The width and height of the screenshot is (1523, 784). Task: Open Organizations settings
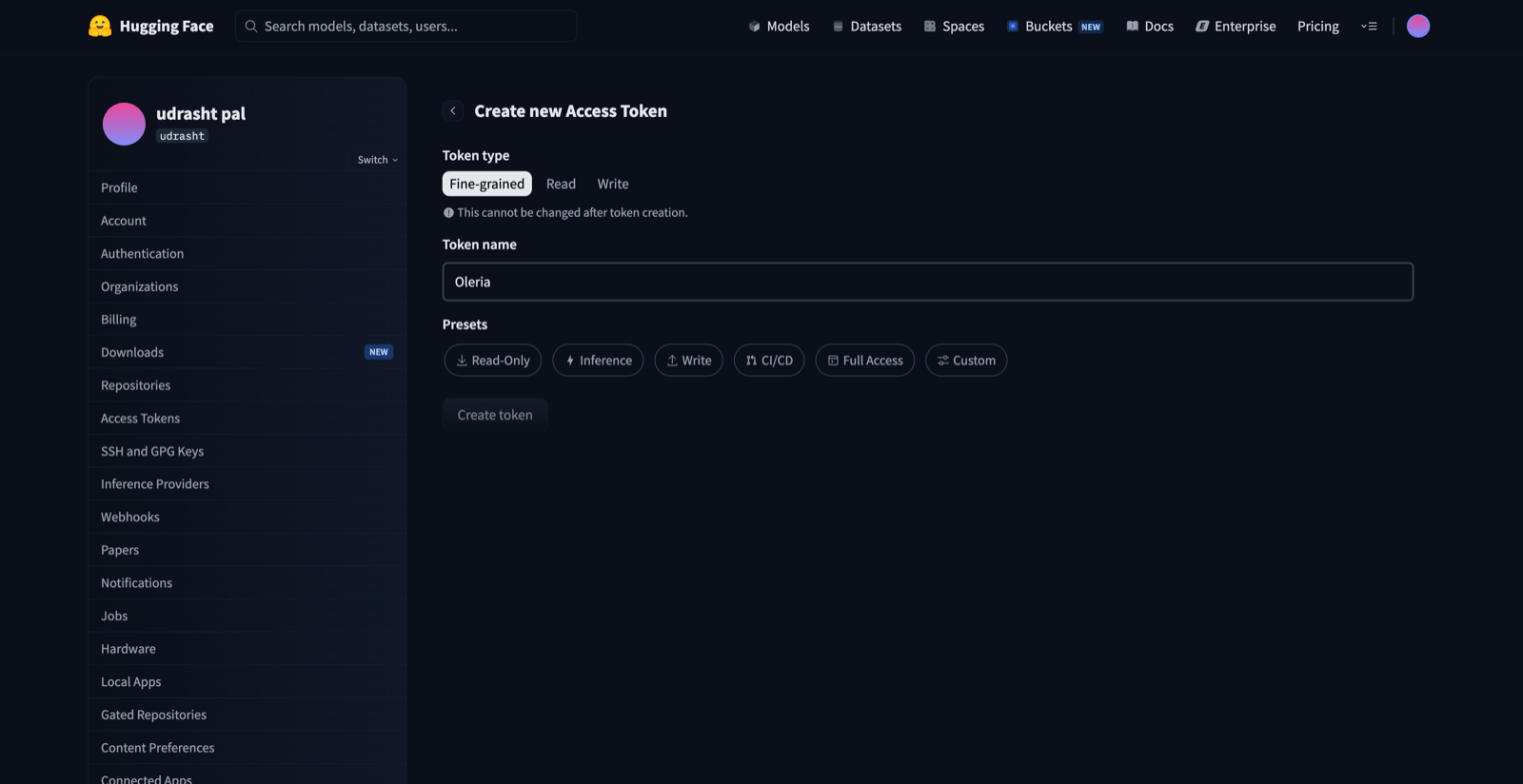[247, 286]
